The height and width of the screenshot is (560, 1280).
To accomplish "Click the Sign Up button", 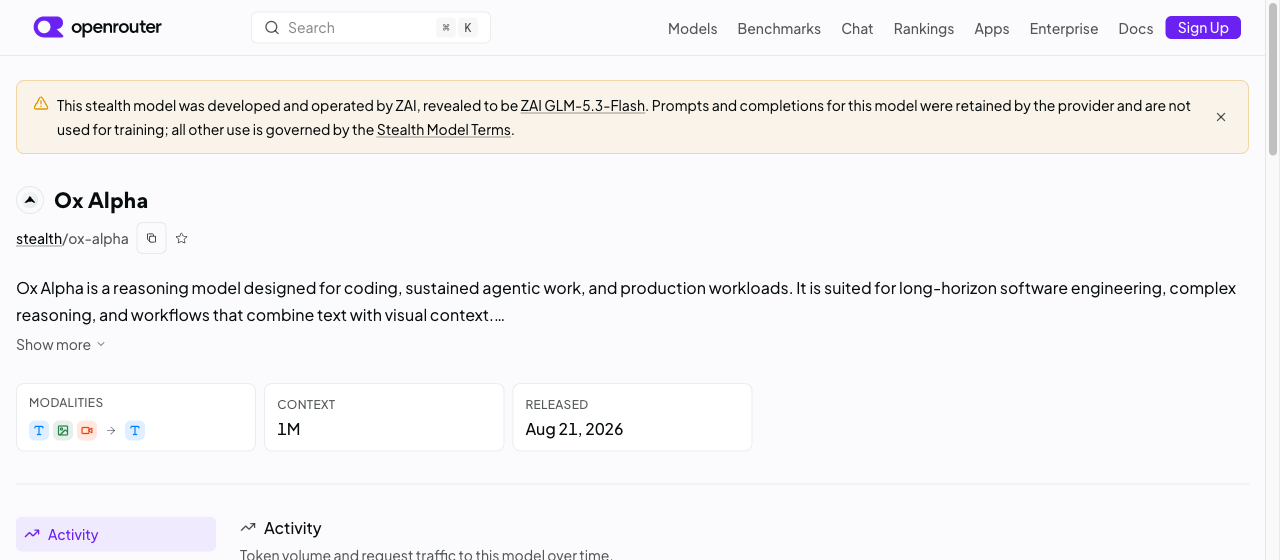I will (1203, 28).
